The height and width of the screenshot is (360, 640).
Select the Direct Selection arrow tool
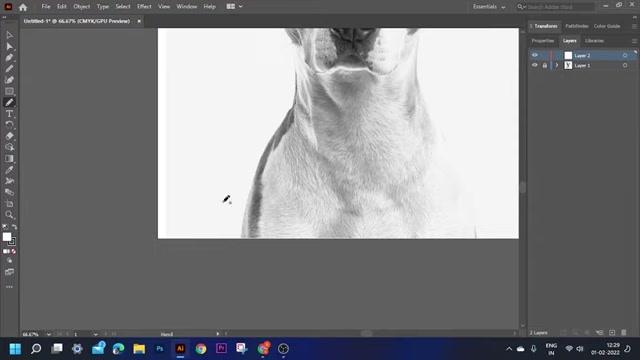9,46
